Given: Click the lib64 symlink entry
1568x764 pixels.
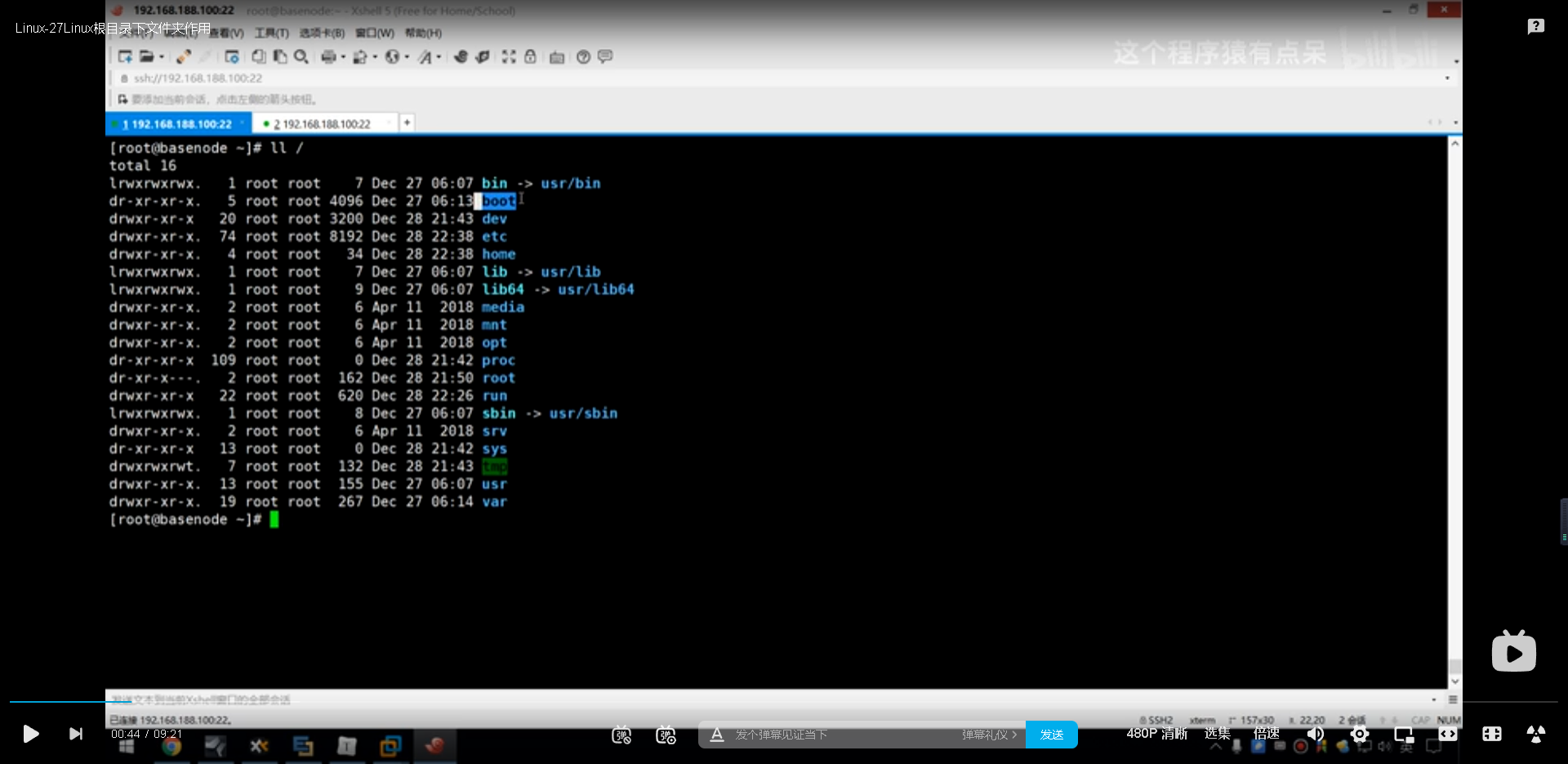Looking at the screenshot, I should click(x=502, y=289).
